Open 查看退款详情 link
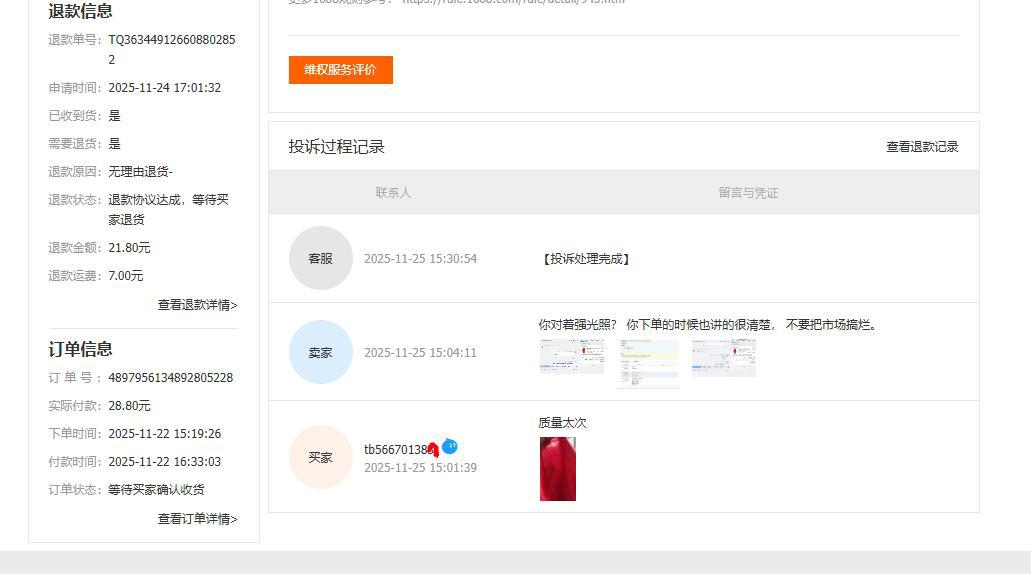The width and height of the screenshot is (1031, 574). (197, 304)
